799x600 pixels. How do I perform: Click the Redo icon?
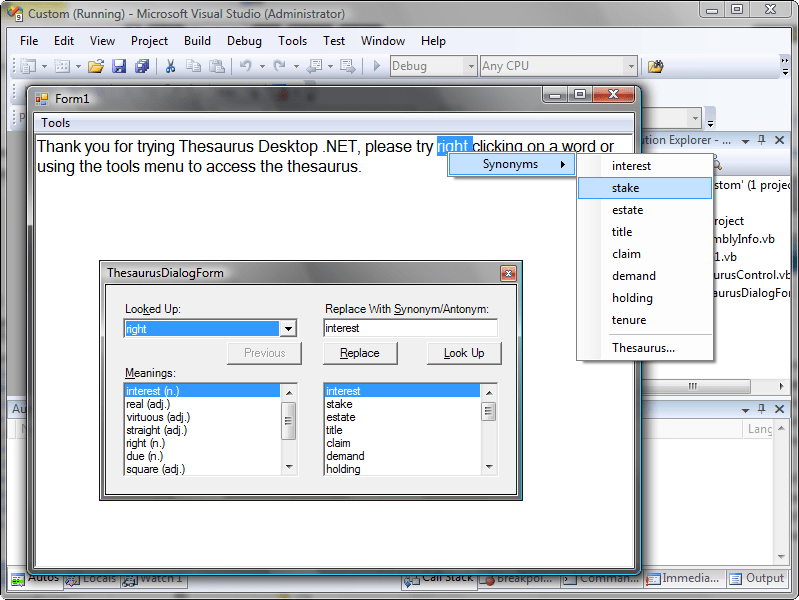point(279,66)
